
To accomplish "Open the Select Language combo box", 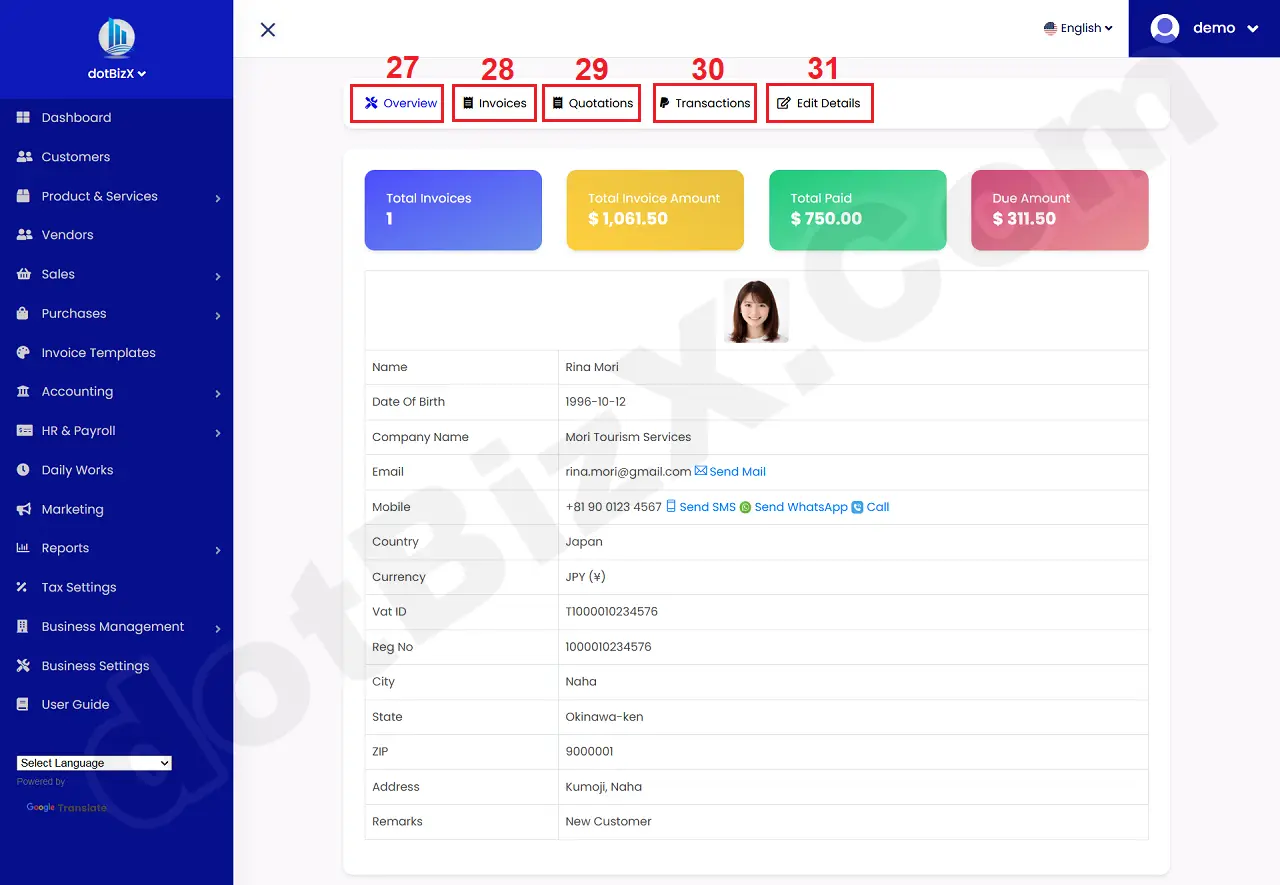I will (x=93, y=762).
